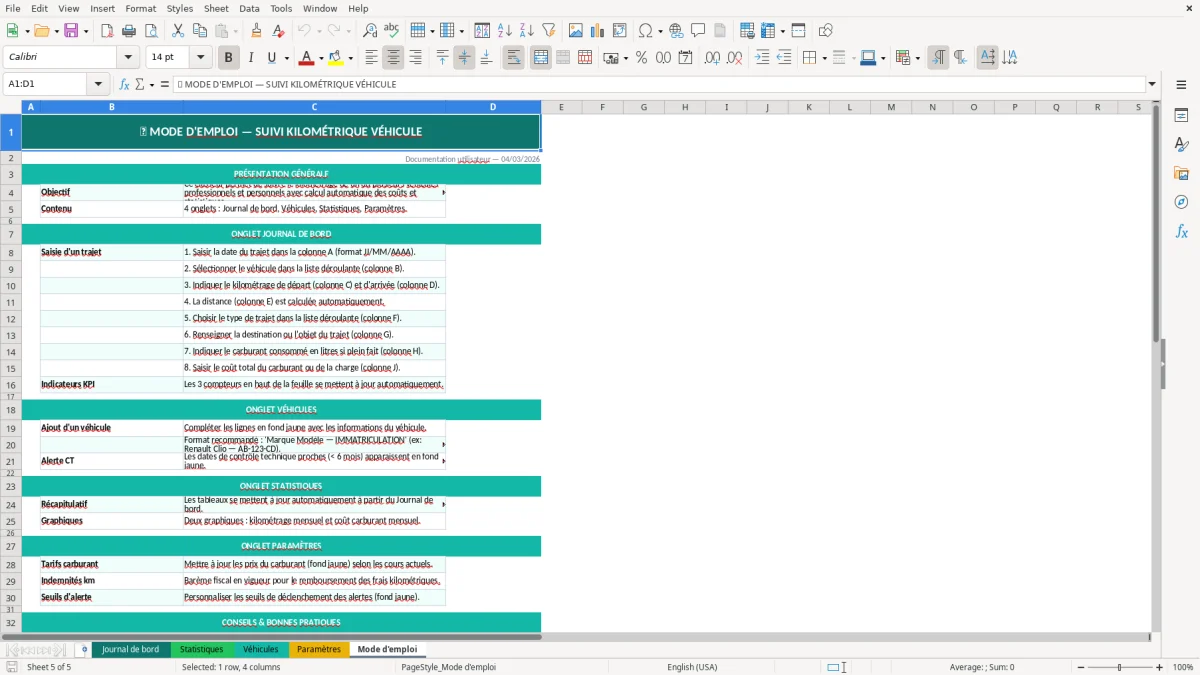This screenshot has height=675, width=1200.
Task: Open the Format menu
Action: (140, 8)
